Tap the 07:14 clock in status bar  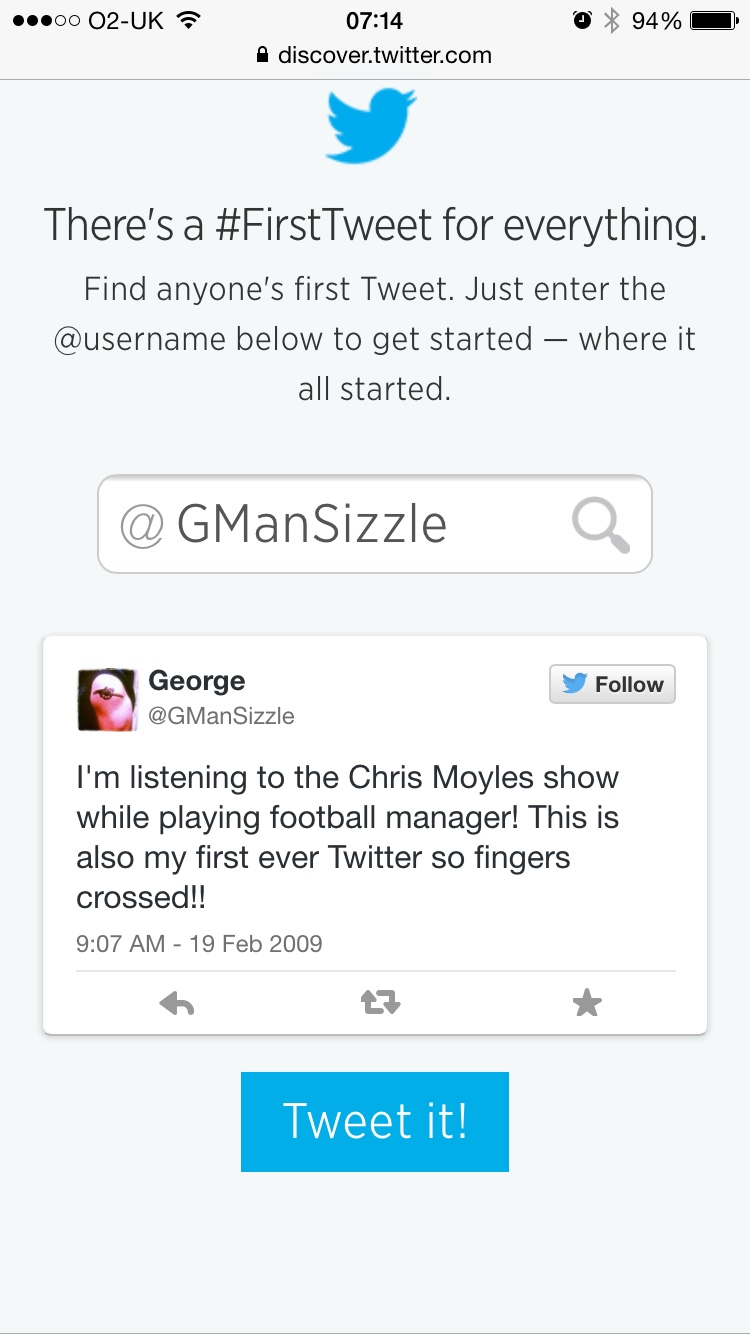tap(375, 21)
